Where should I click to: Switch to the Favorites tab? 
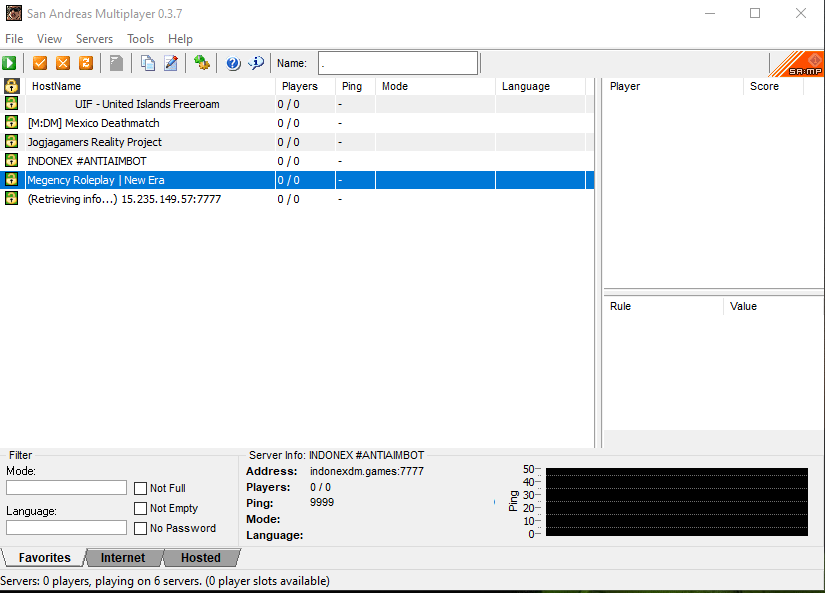point(44,558)
